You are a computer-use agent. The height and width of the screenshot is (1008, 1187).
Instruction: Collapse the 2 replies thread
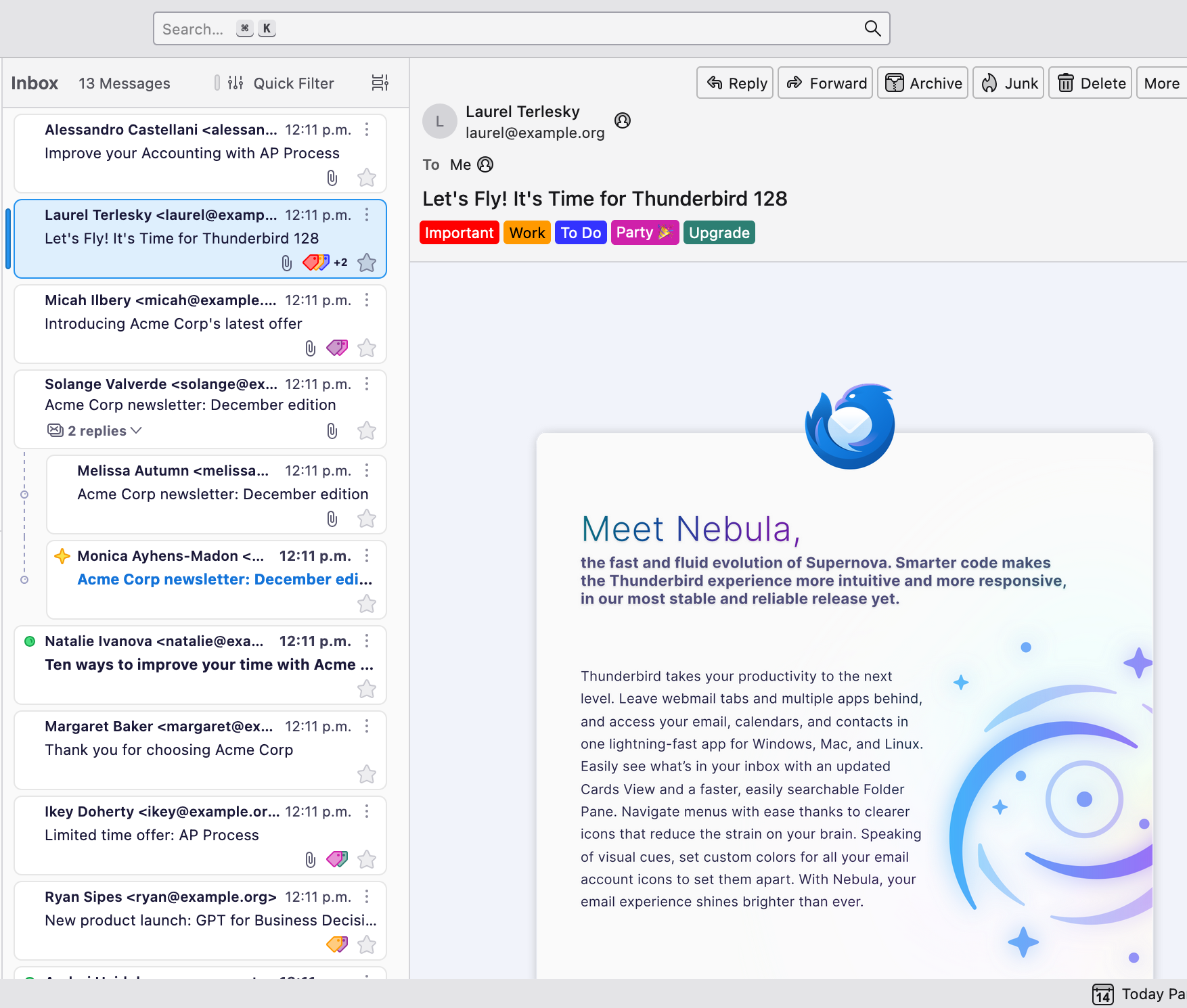tap(95, 431)
